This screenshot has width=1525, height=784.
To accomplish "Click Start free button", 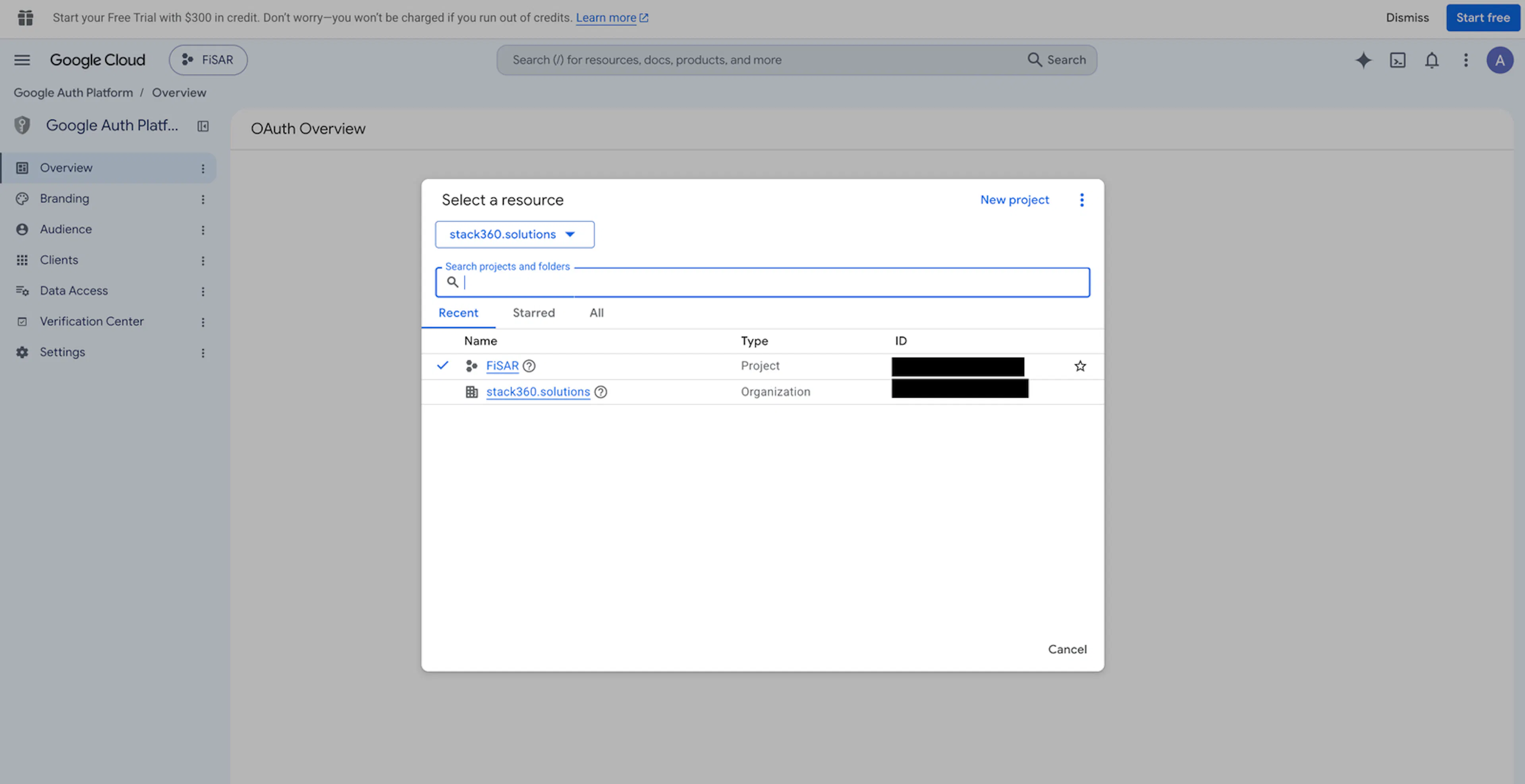I will point(1483,18).
